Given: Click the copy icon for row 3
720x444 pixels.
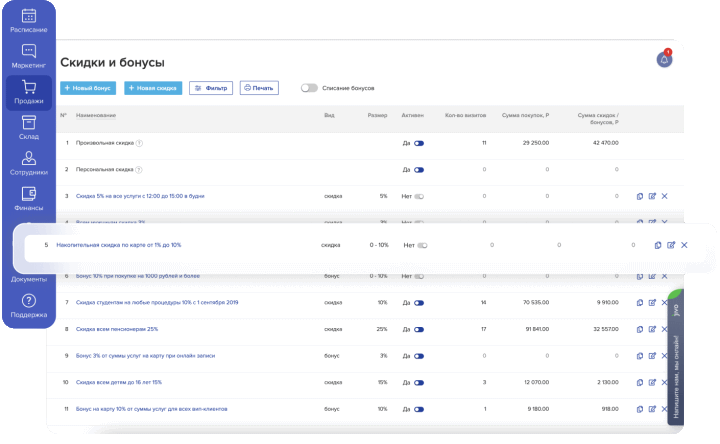Looking at the screenshot, I should pyautogui.click(x=640, y=196).
